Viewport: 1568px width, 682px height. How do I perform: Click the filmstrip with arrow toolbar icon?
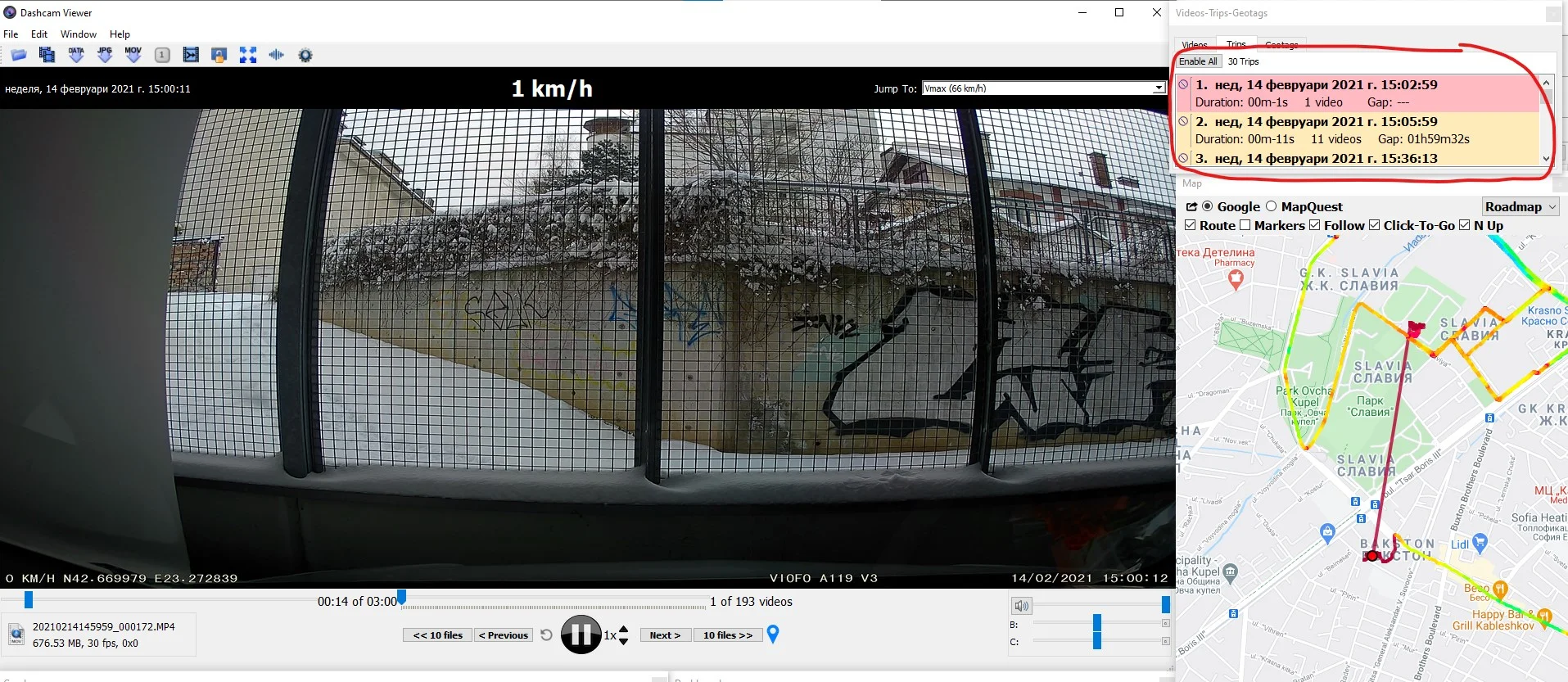(191, 55)
